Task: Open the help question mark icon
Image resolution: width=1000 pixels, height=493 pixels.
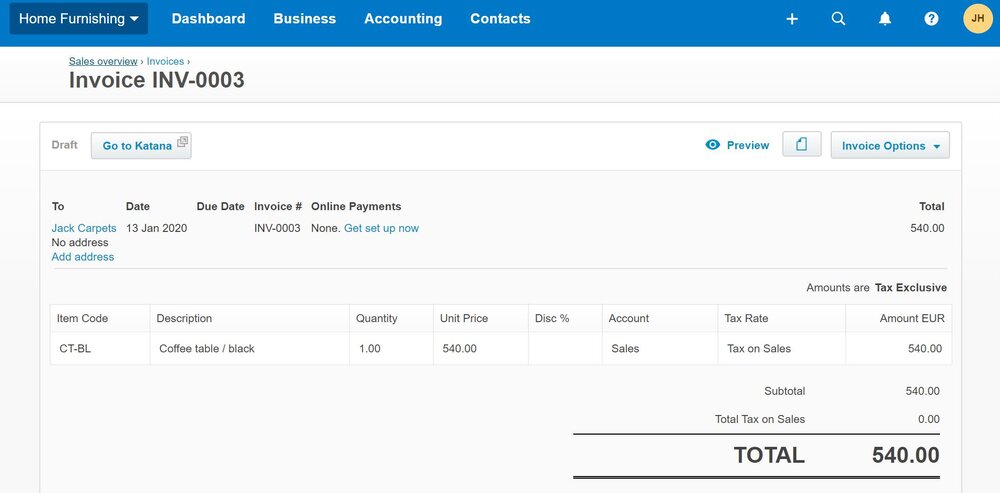Action: (x=932, y=19)
